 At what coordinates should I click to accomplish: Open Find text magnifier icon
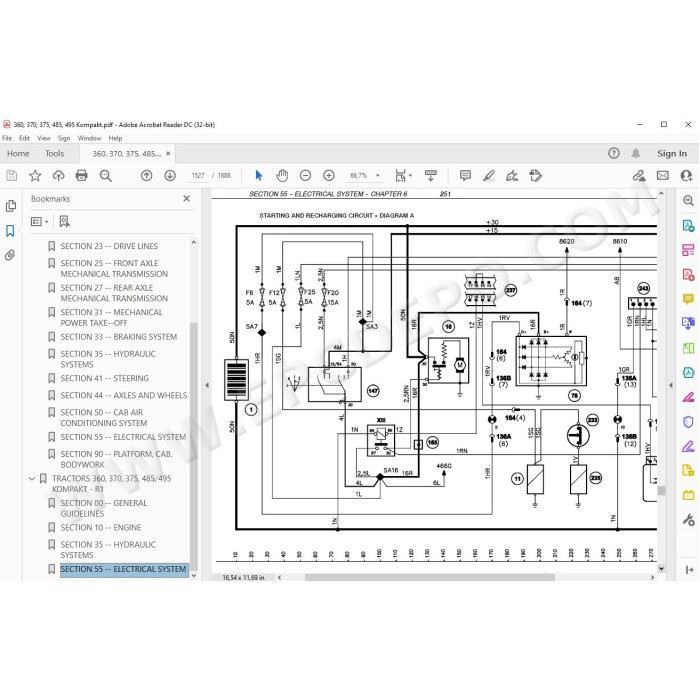pyautogui.click(x=106, y=175)
